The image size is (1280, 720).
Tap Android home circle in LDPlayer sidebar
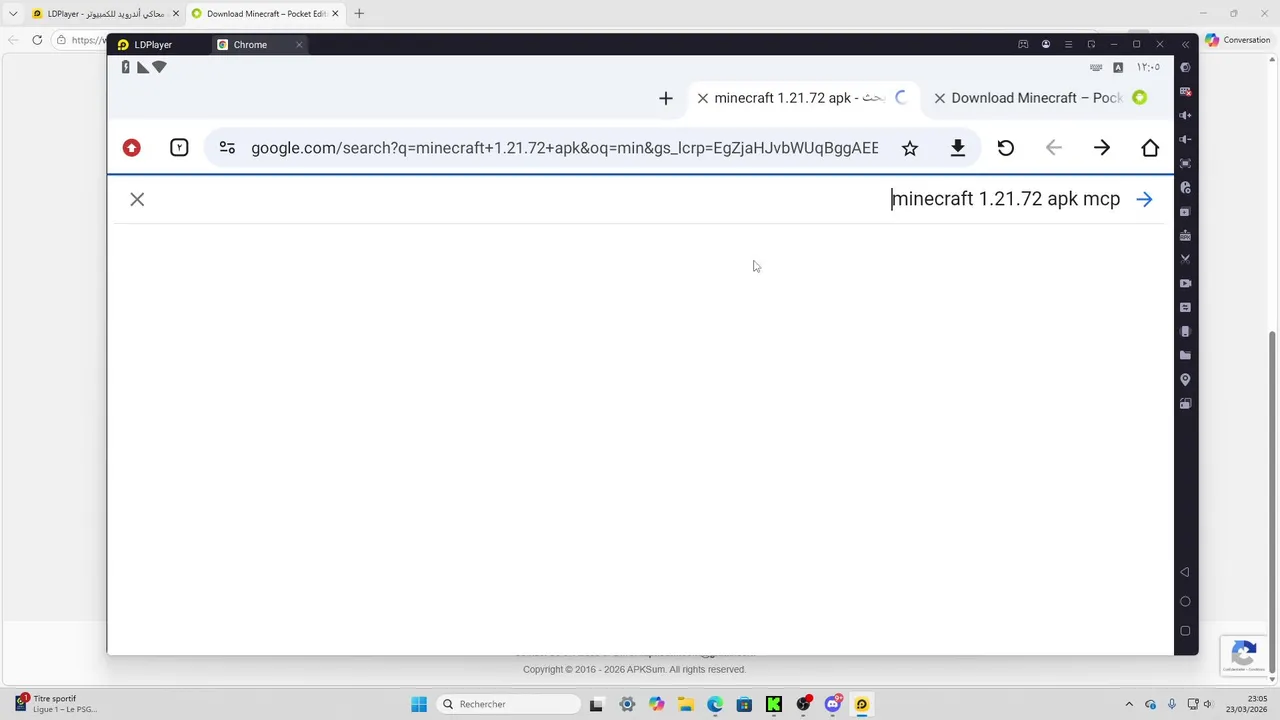pos(1185,601)
